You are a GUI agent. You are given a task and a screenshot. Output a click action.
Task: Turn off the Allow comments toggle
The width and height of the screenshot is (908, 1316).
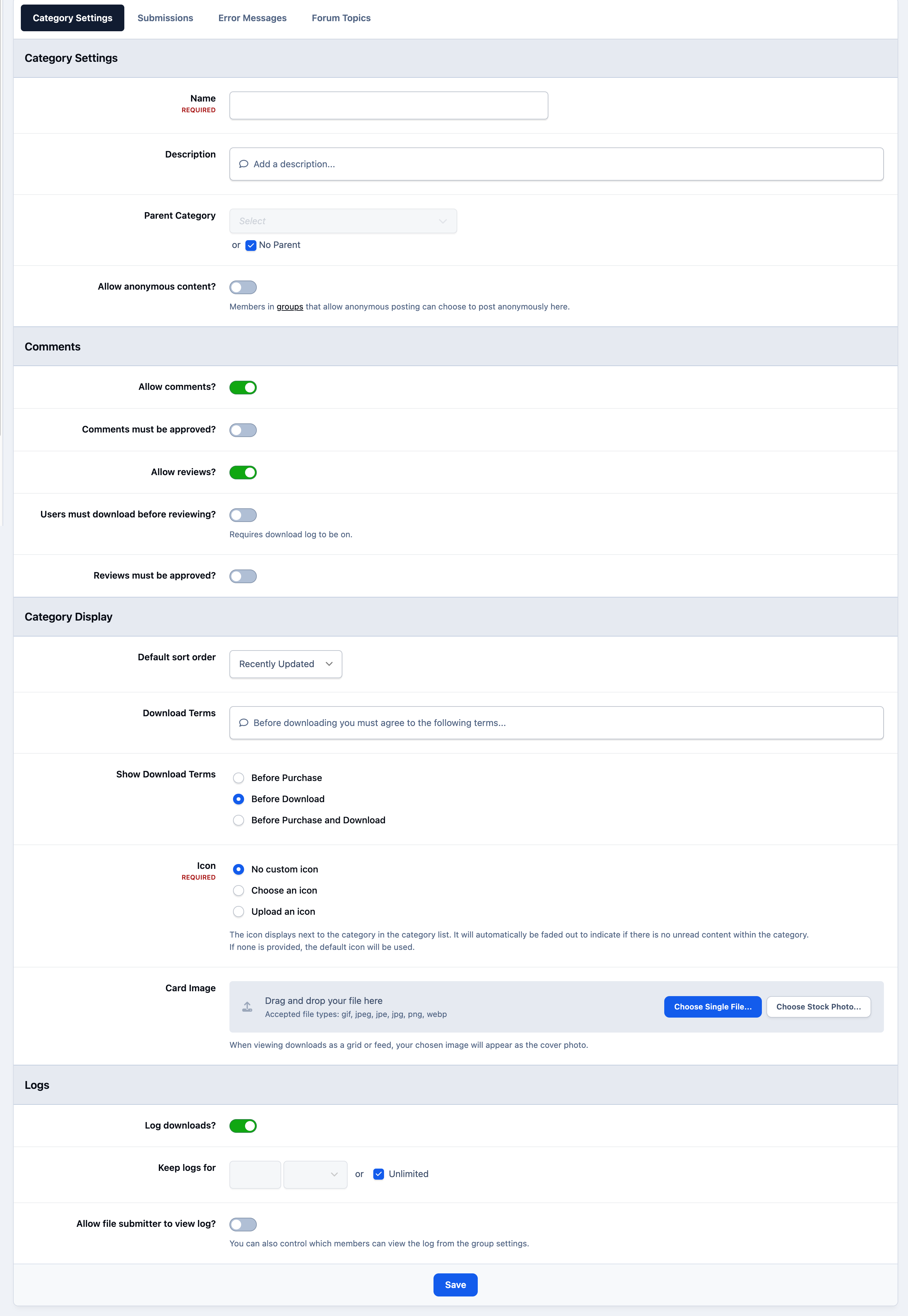[243, 387]
